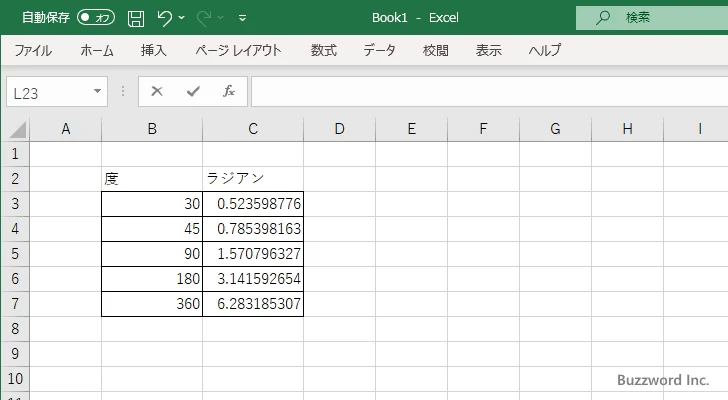Click the Undo arrow icon
This screenshot has width=728, height=400.
point(164,18)
